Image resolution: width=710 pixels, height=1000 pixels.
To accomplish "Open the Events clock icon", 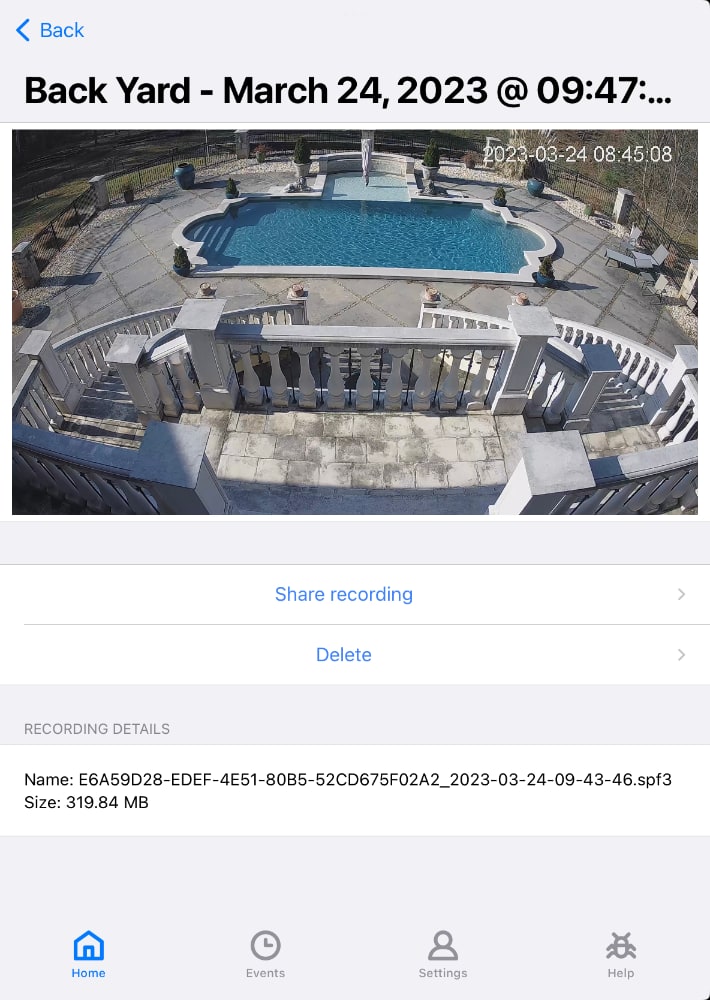I will tap(265, 945).
